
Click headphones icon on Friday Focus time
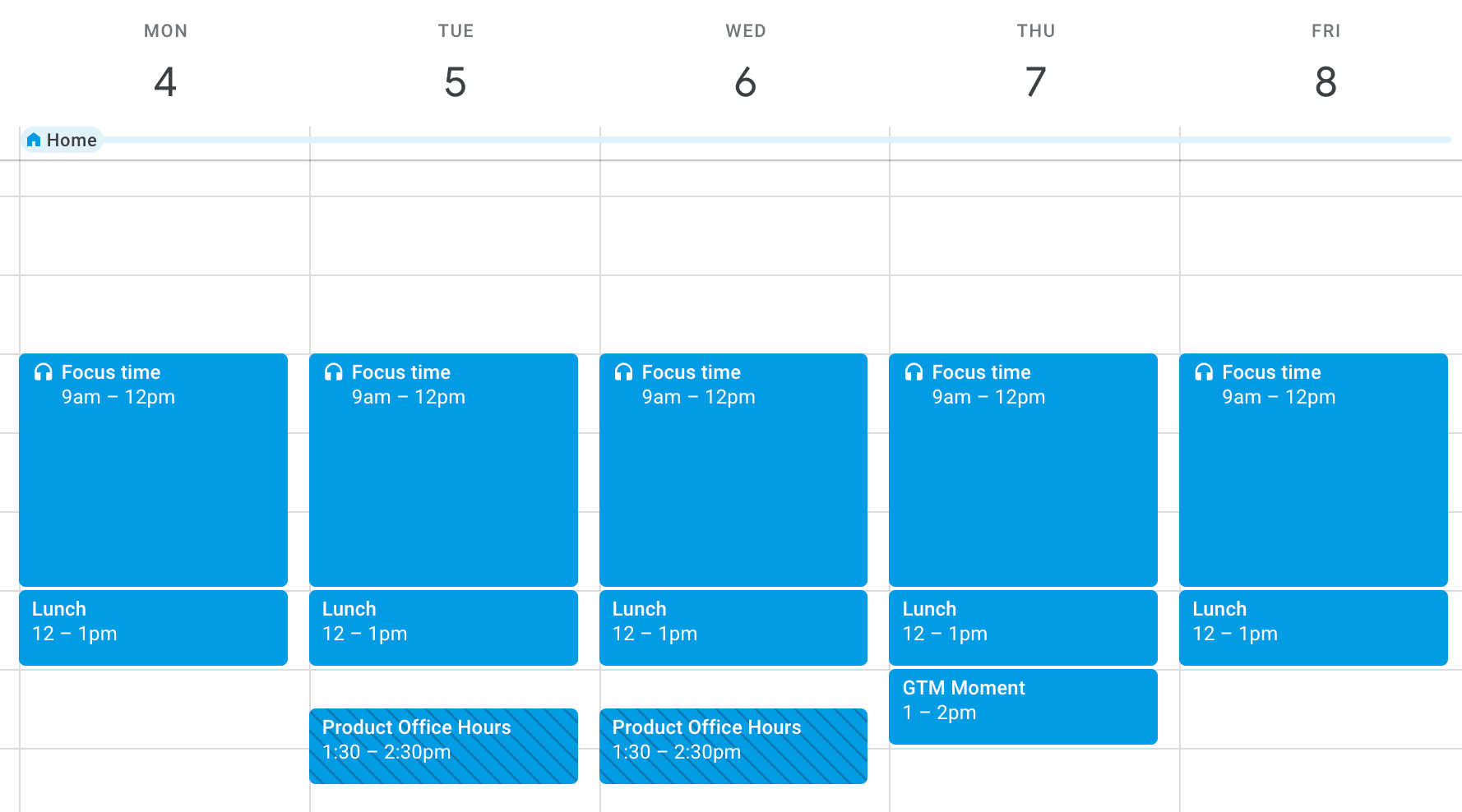point(1204,372)
